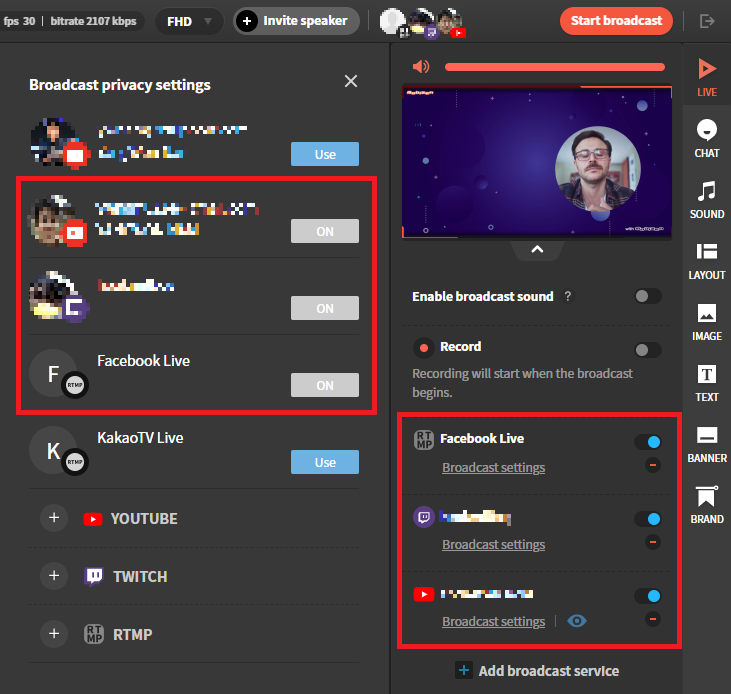The width and height of the screenshot is (731, 694).
Task: Click the white avatar in top bar
Action: [393, 21]
